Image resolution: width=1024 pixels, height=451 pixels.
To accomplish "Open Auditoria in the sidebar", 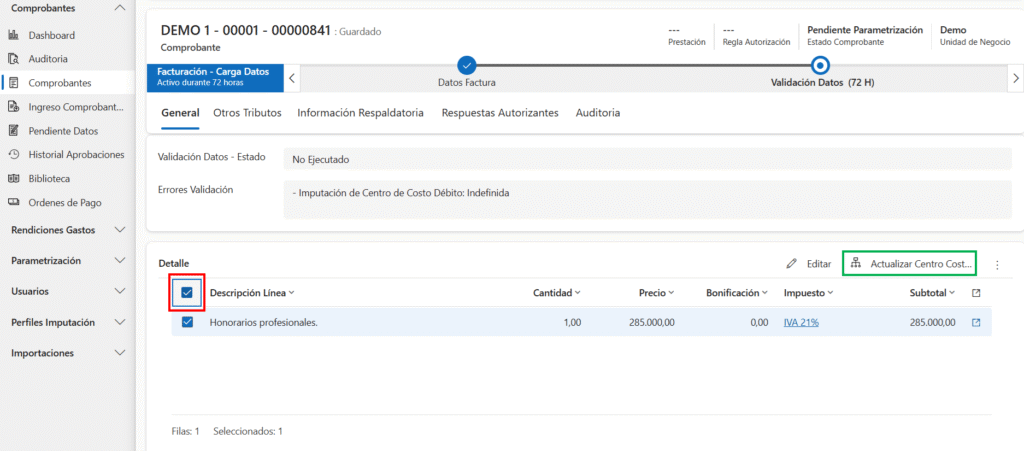I will pyautogui.click(x=48, y=59).
